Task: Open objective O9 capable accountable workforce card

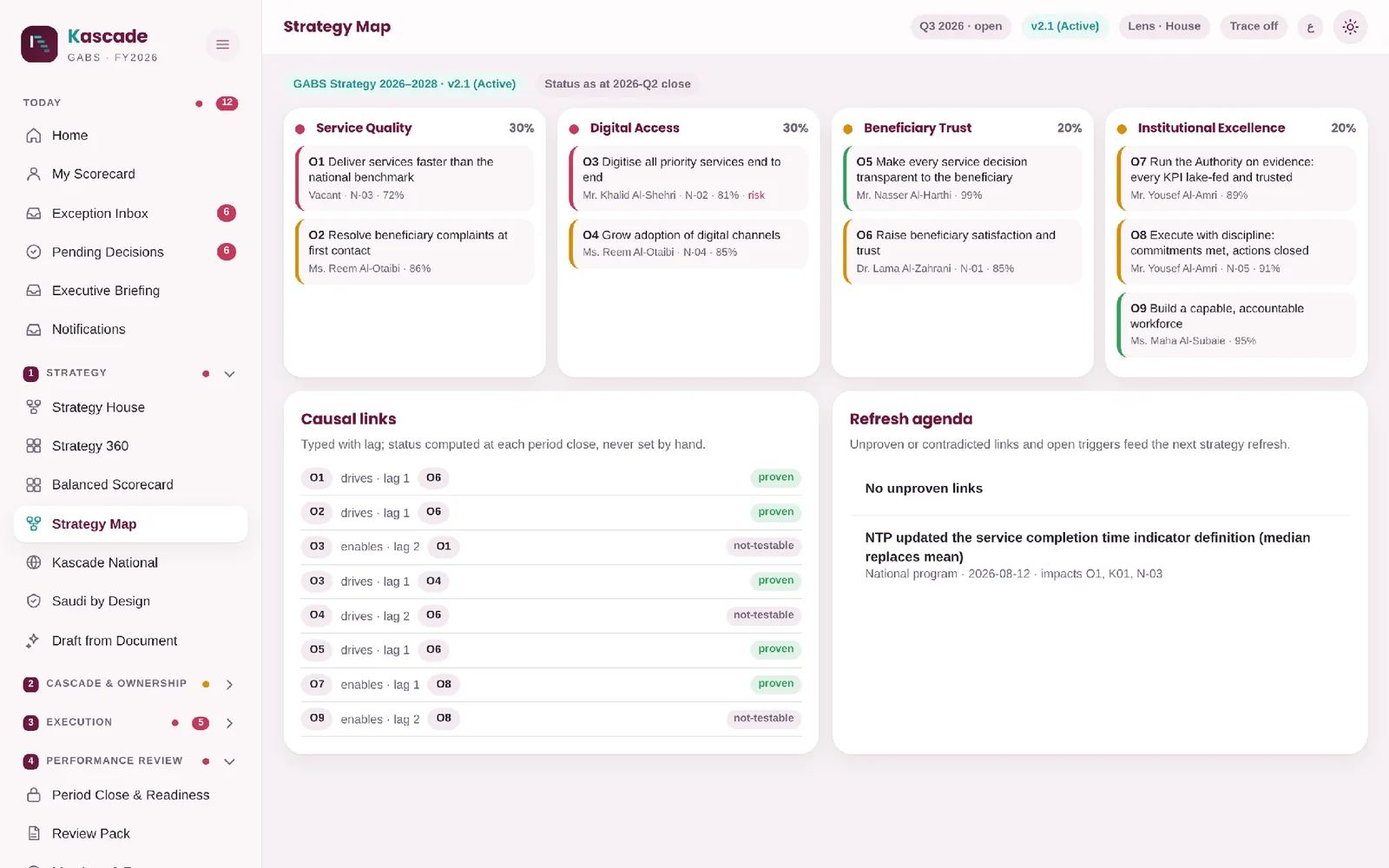Action: [x=1236, y=325]
